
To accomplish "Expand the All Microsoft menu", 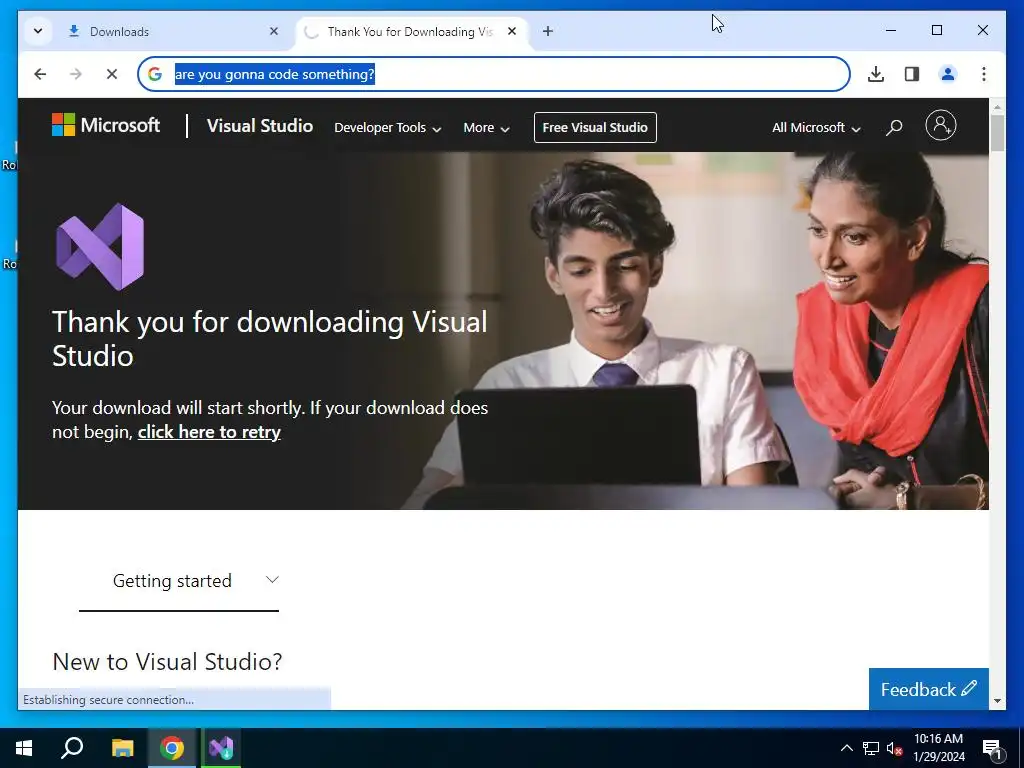I will (816, 128).
